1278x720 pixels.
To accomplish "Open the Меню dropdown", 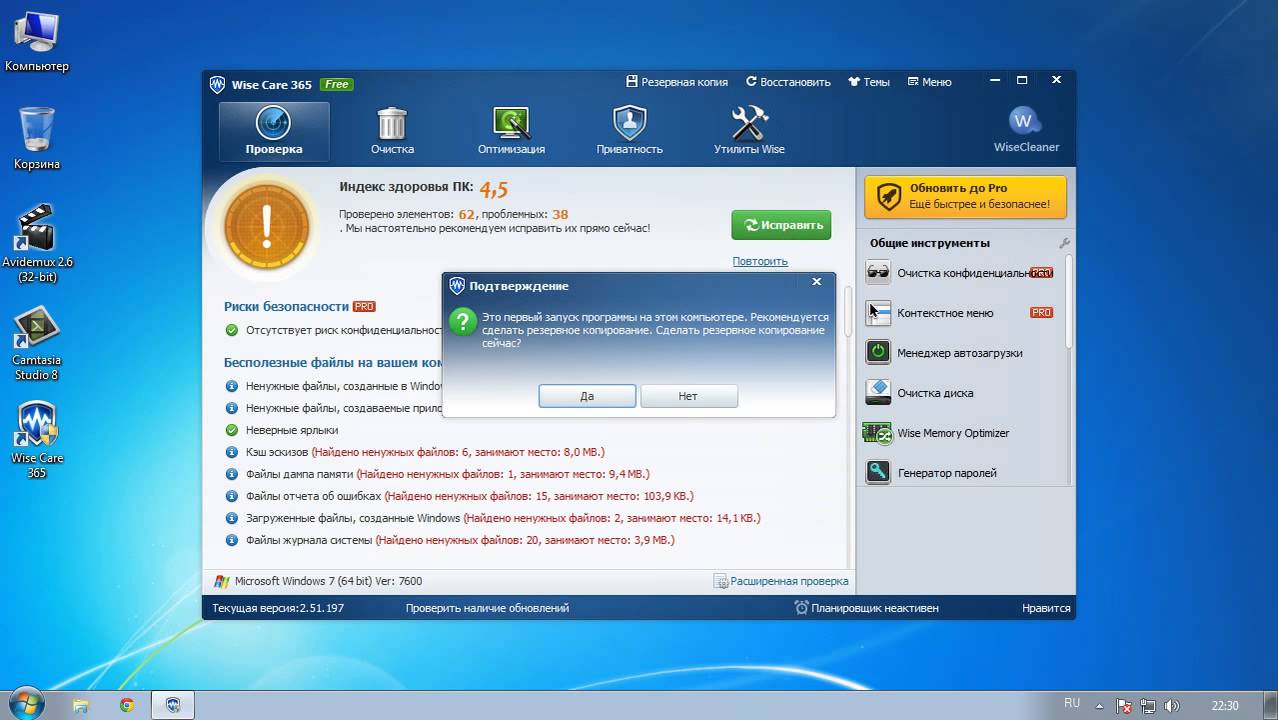I will [x=930, y=82].
